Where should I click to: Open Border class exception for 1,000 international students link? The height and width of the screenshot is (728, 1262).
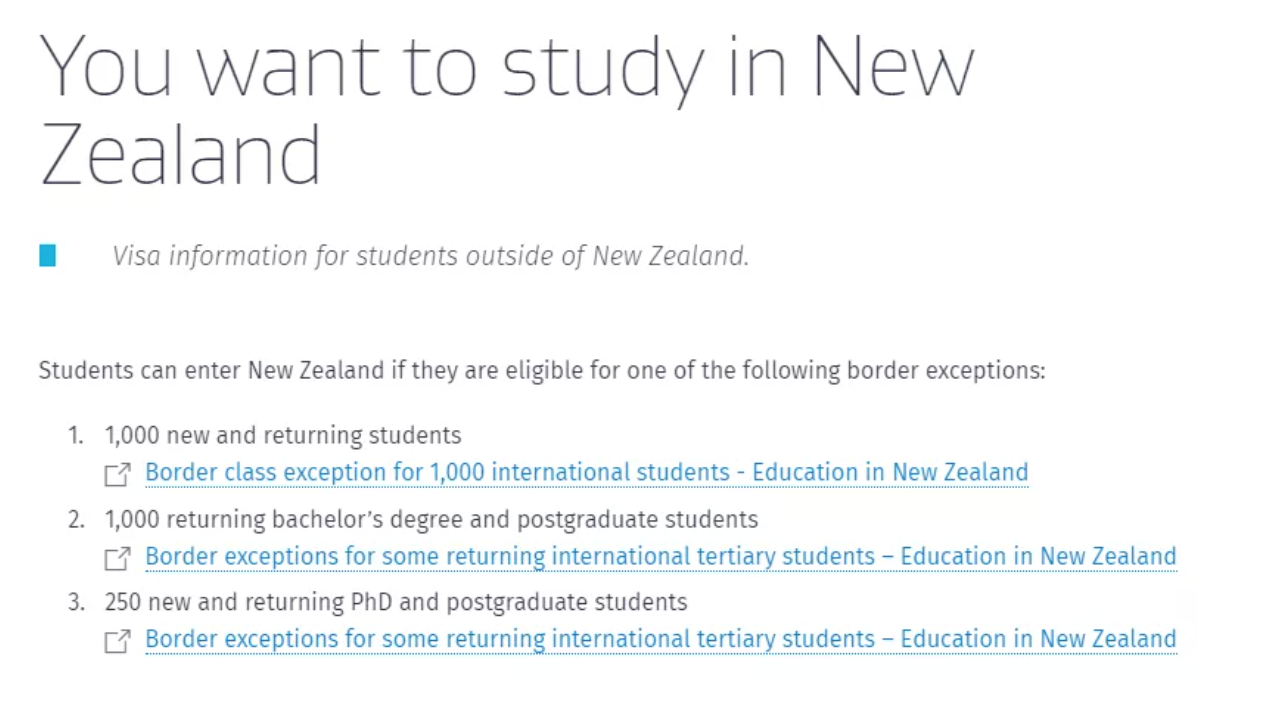click(x=586, y=472)
